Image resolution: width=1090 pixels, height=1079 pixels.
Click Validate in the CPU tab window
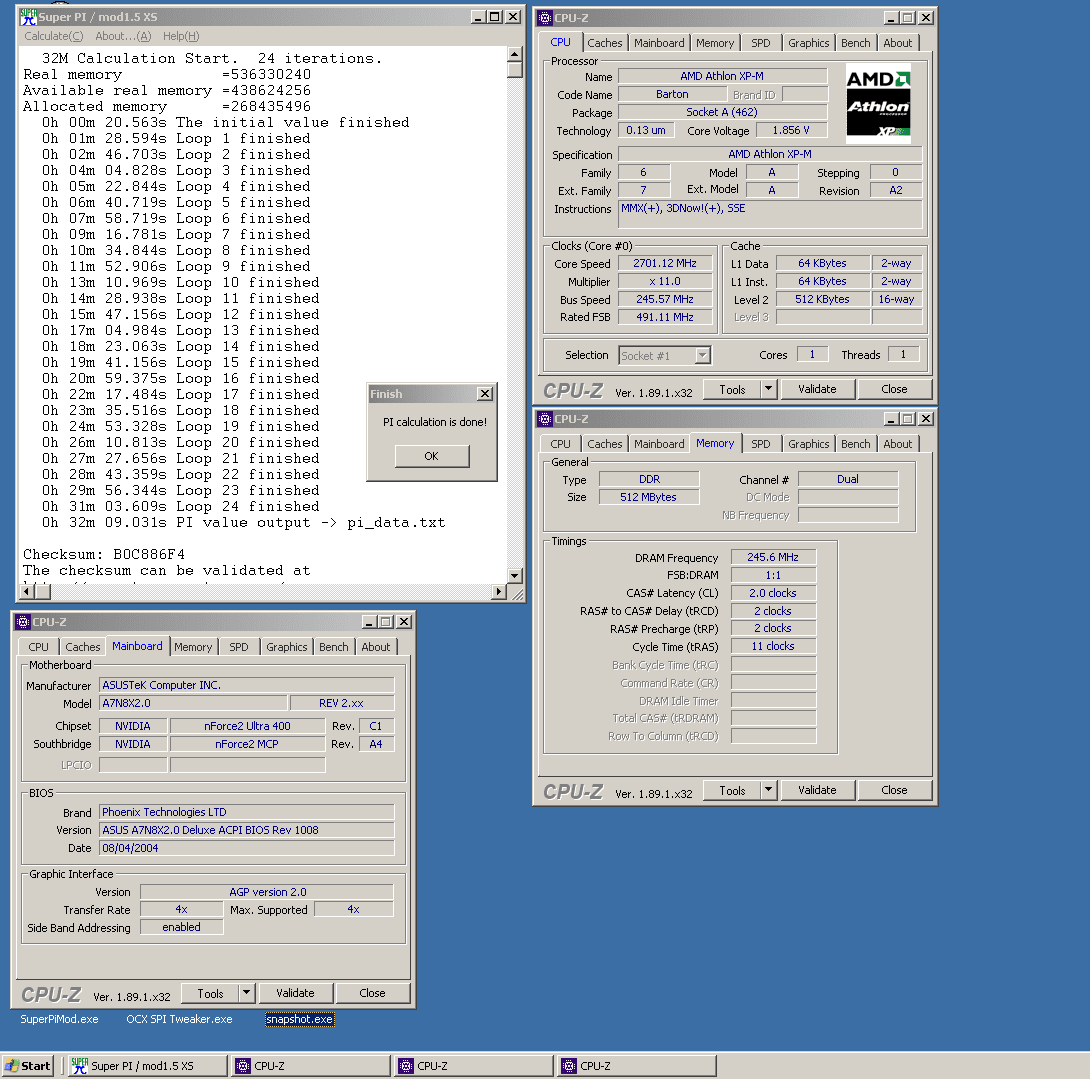coord(818,389)
